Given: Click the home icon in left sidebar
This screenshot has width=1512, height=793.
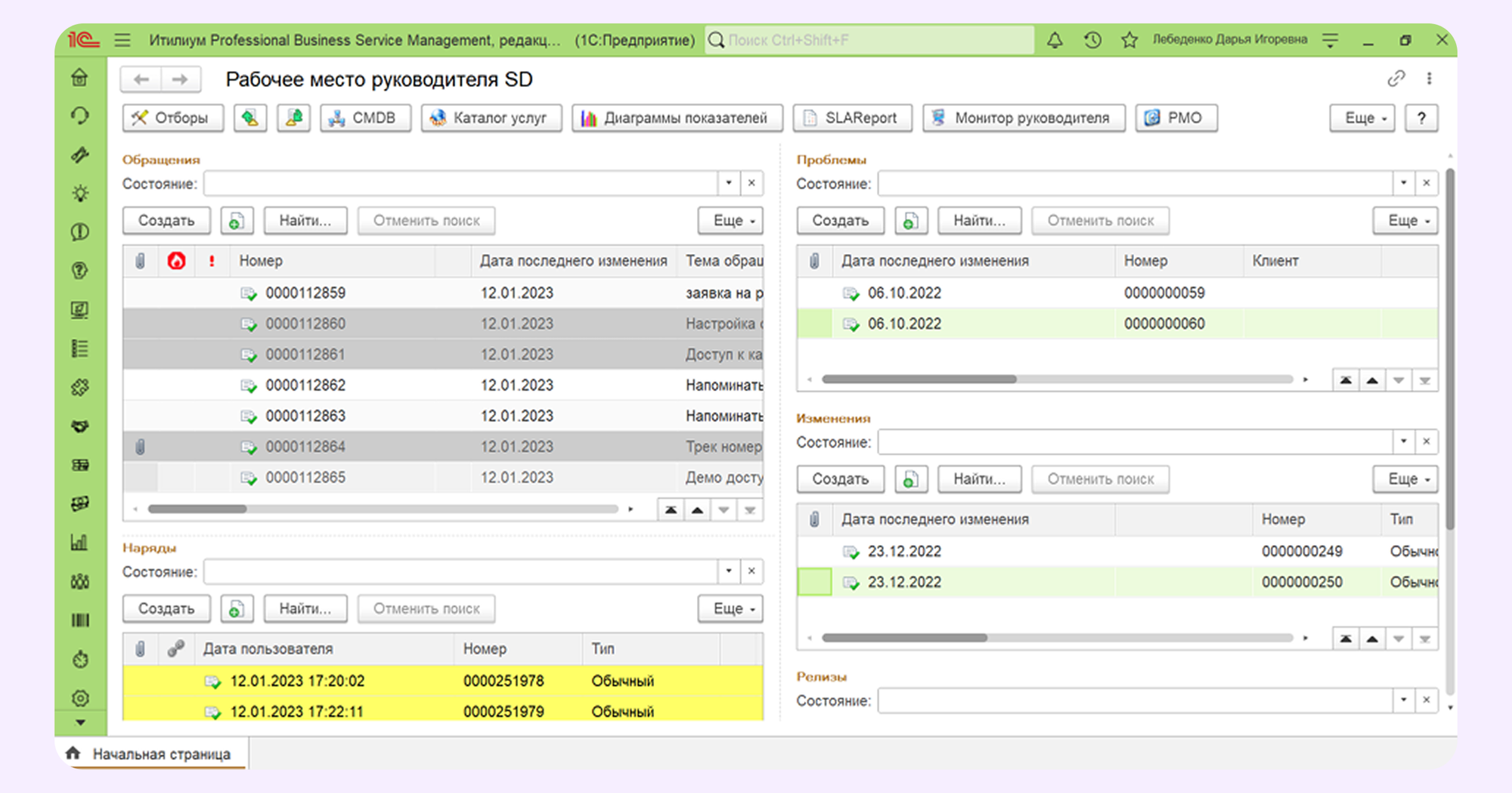Looking at the screenshot, I should (x=79, y=77).
